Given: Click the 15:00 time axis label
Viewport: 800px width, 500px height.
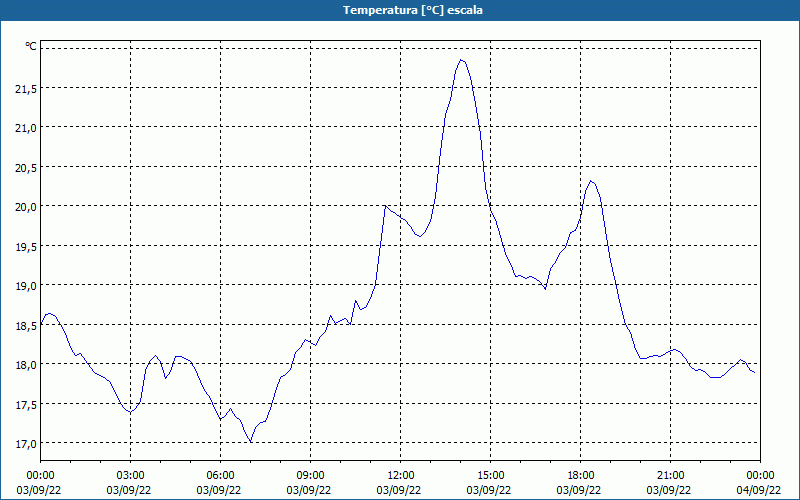Looking at the screenshot, I should tap(490, 476).
